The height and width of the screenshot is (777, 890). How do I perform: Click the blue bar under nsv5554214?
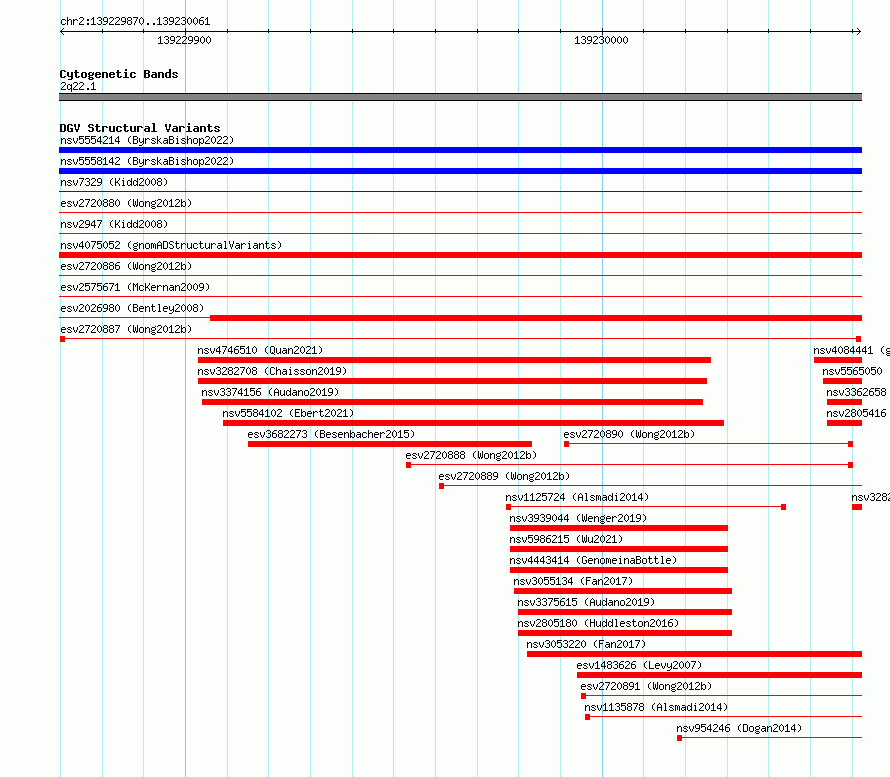460,150
